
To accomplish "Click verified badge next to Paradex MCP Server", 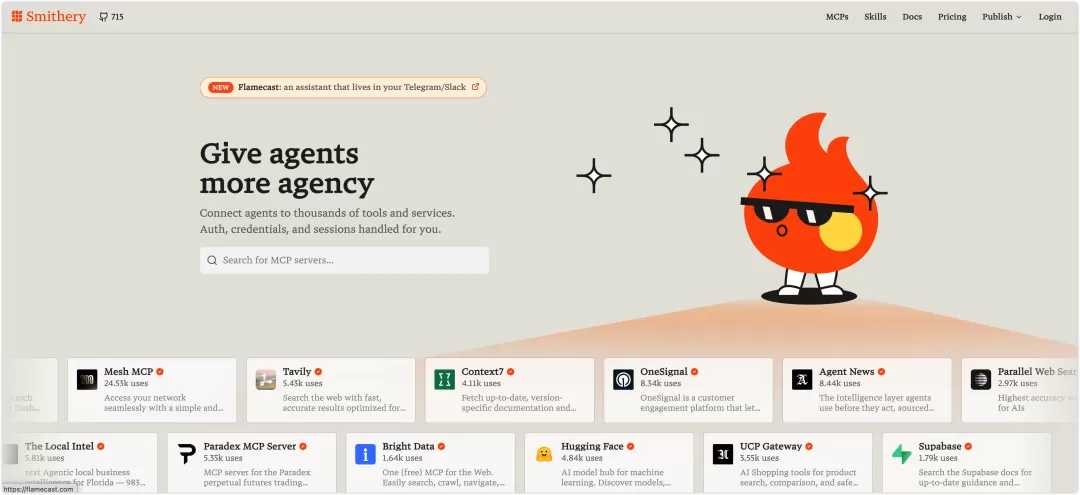I will (x=302, y=447).
